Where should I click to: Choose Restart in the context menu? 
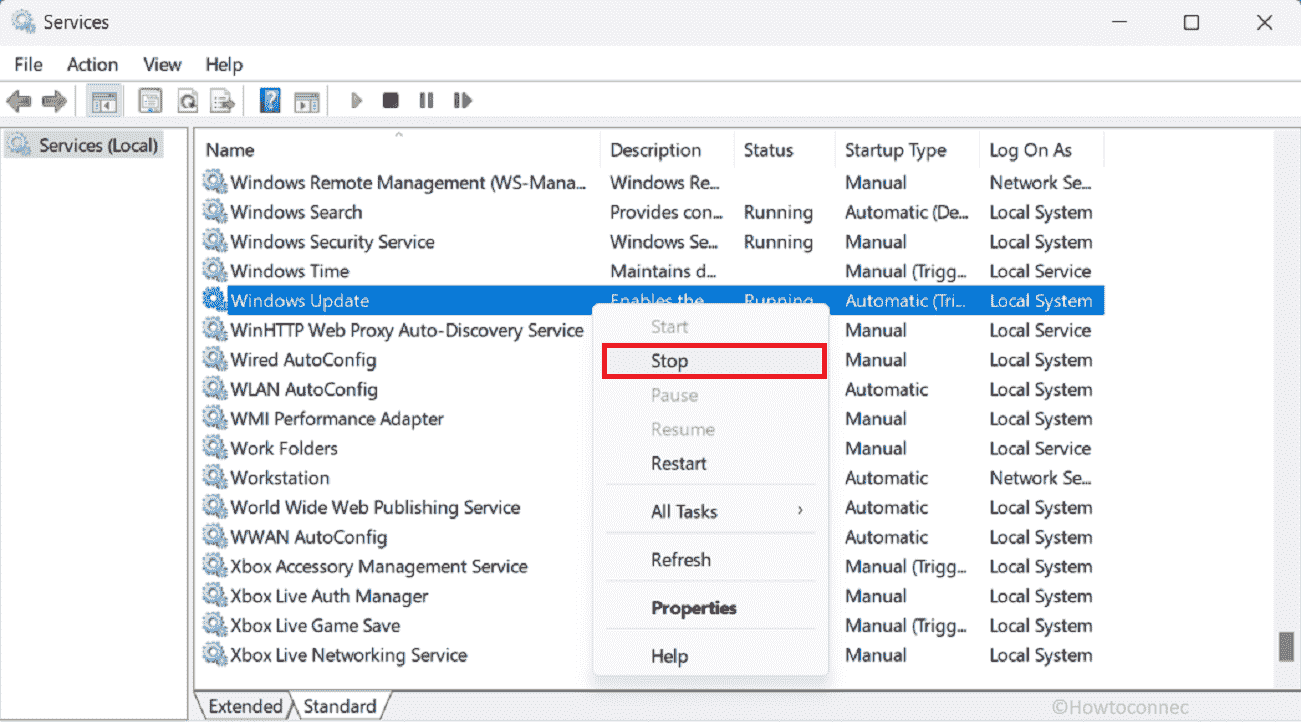678,463
